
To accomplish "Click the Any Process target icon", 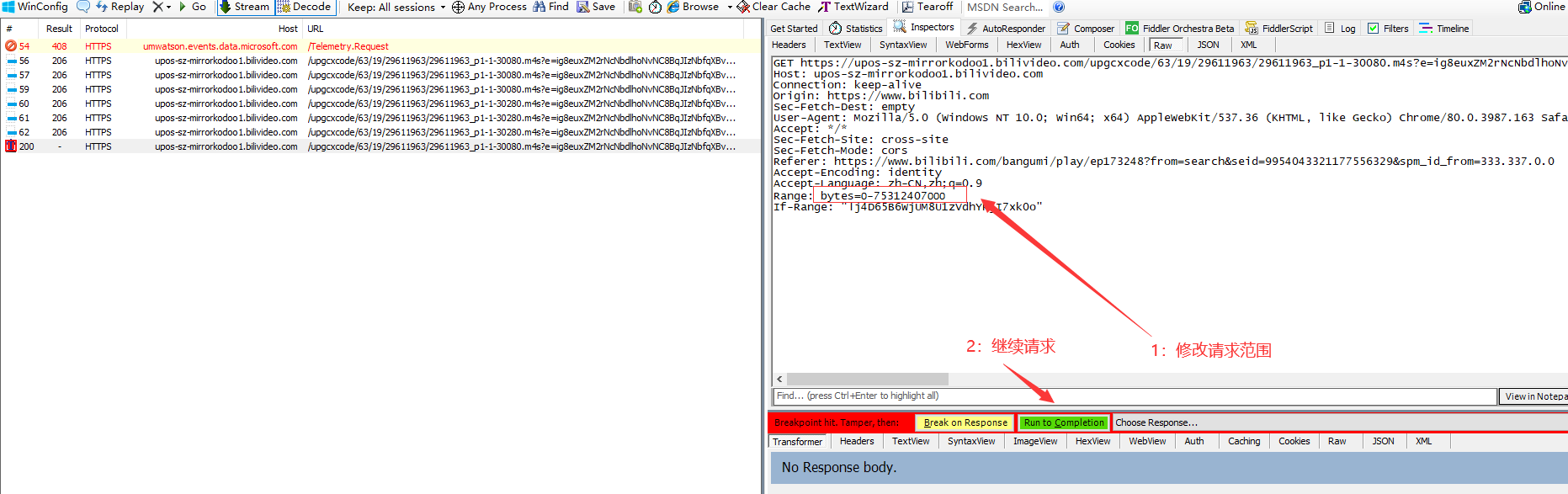I will (x=458, y=7).
